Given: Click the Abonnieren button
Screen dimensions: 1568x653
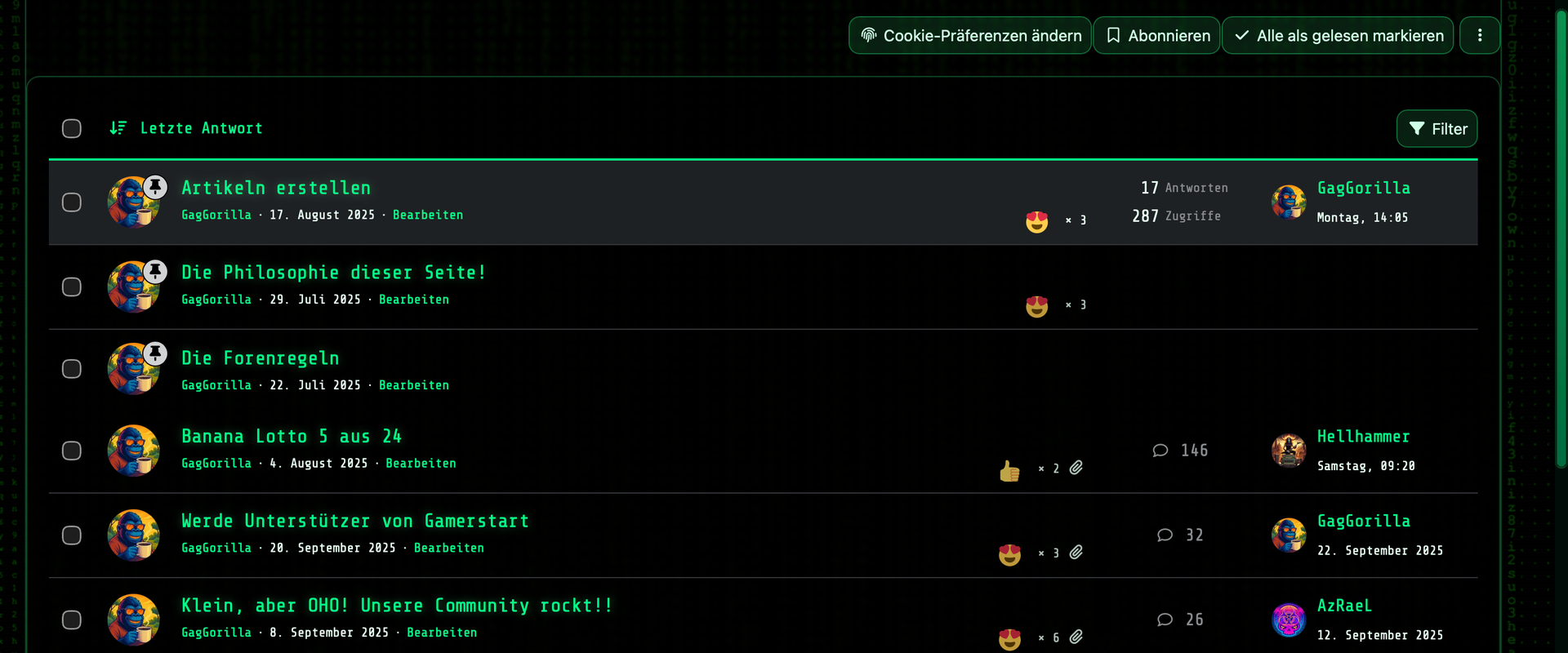Looking at the screenshot, I should point(1156,36).
